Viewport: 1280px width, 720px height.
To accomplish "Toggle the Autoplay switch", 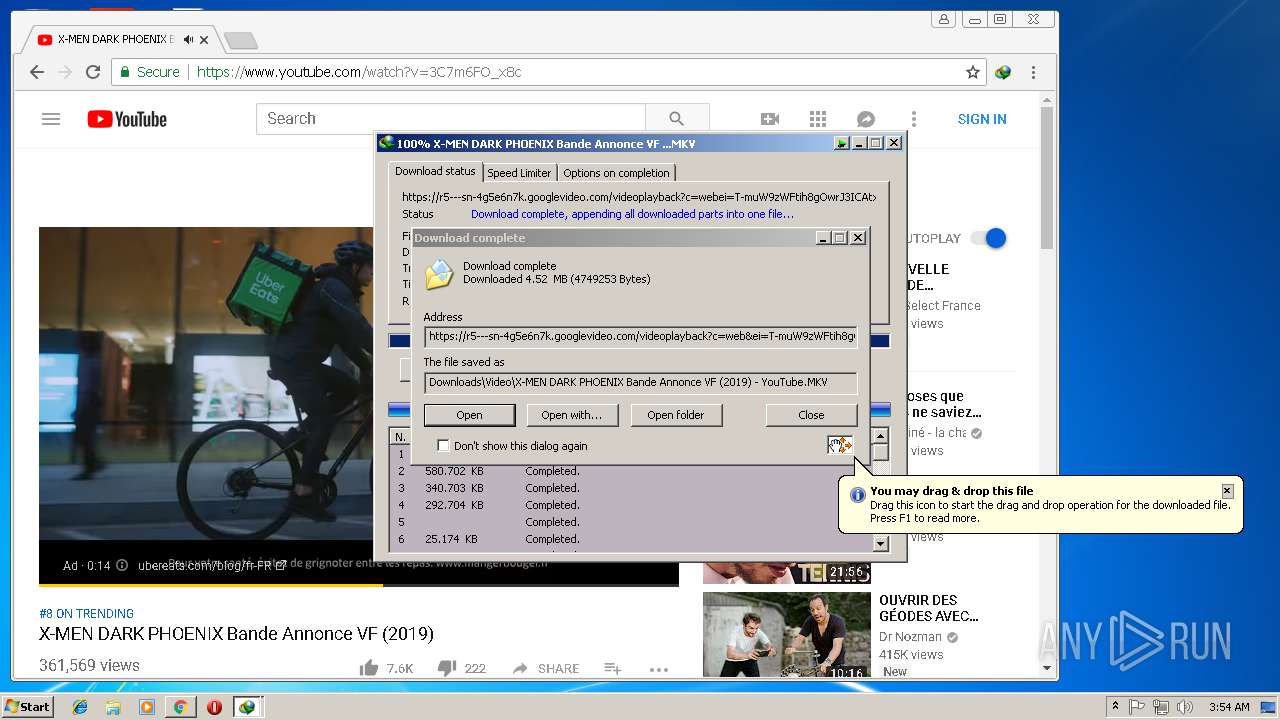I will tap(988, 238).
